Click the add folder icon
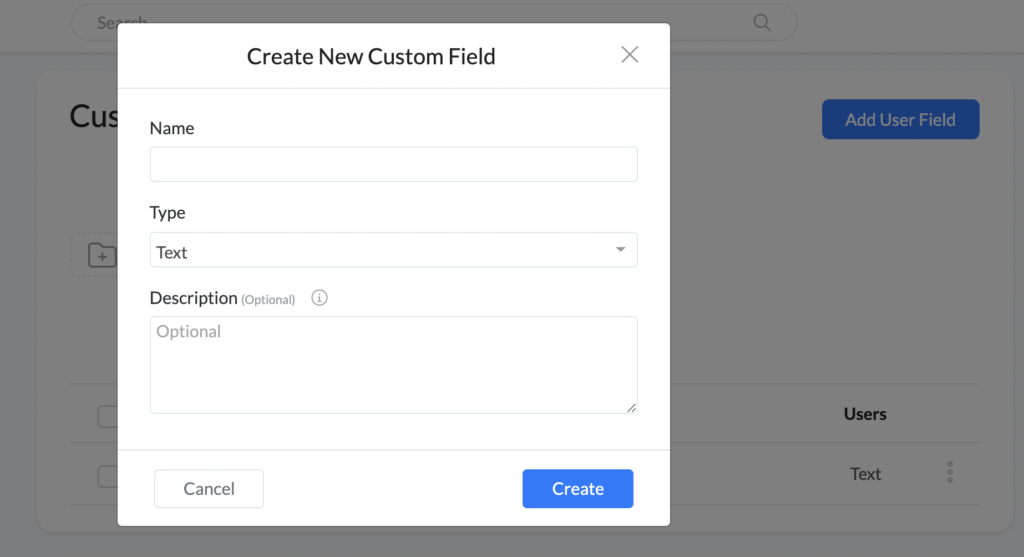 (x=101, y=256)
